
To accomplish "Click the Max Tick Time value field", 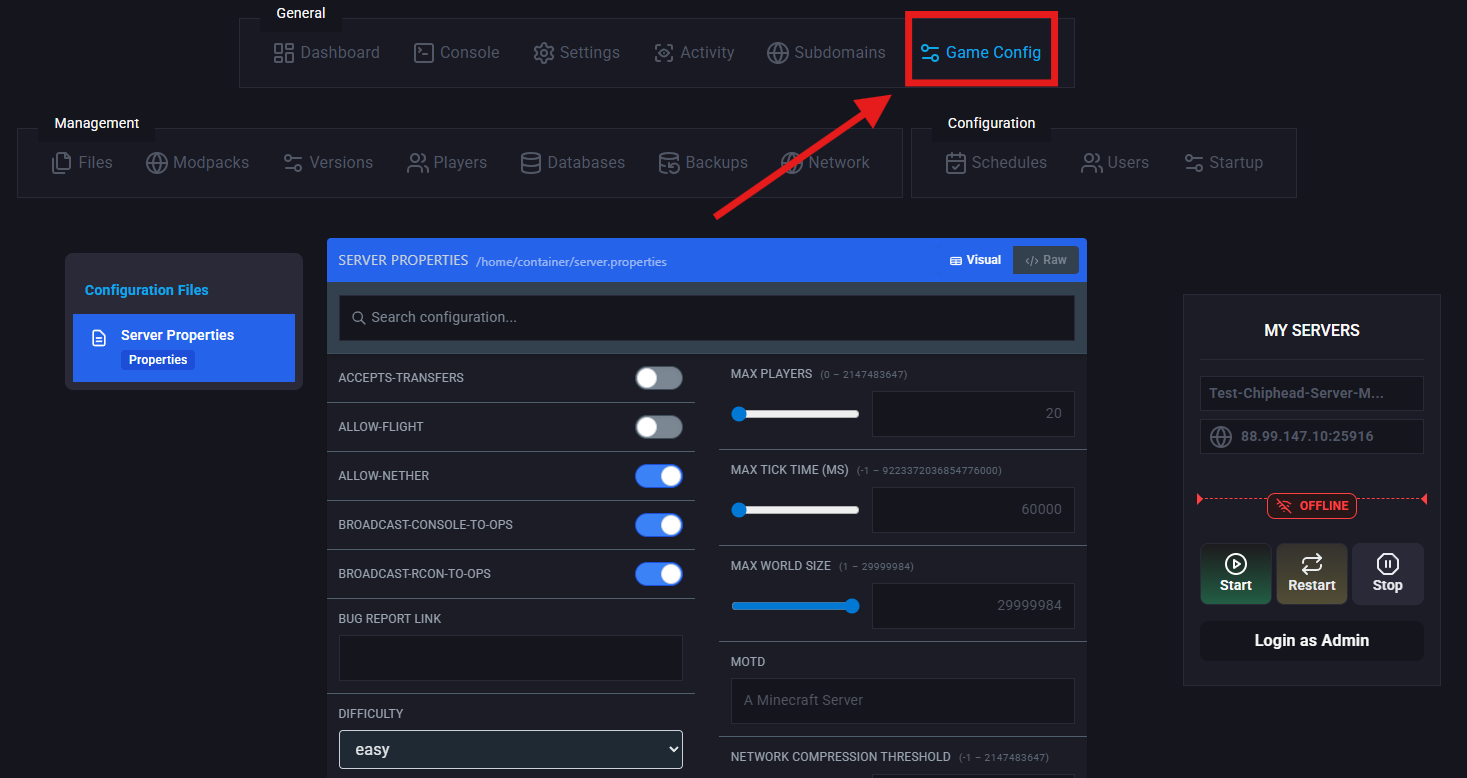I will click(x=974, y=510).
